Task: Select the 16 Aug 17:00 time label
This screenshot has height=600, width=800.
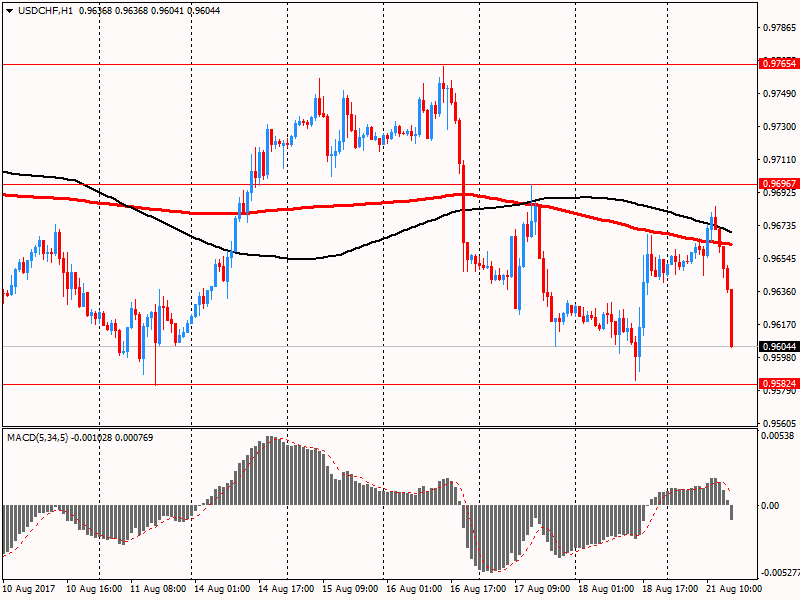Action: point(478,589)
